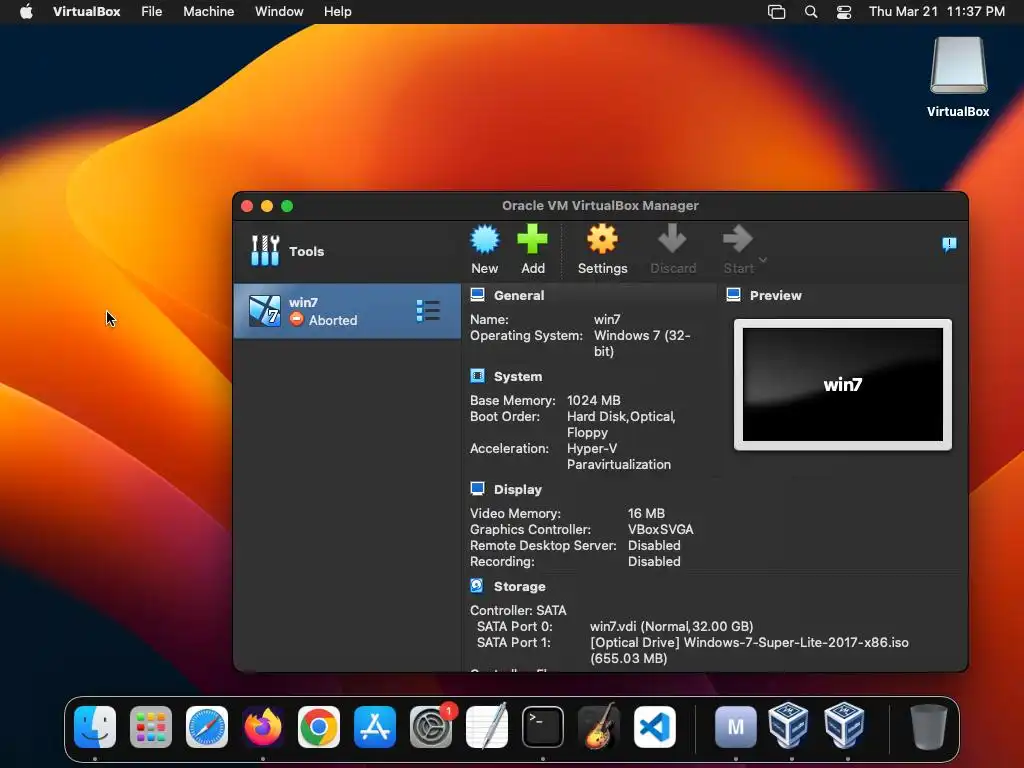The width and height of the screenshot is (1024, 768).
Task: Click the Hyper-V Paravirtualization acceleration value
Action: [x=618, y=456]
